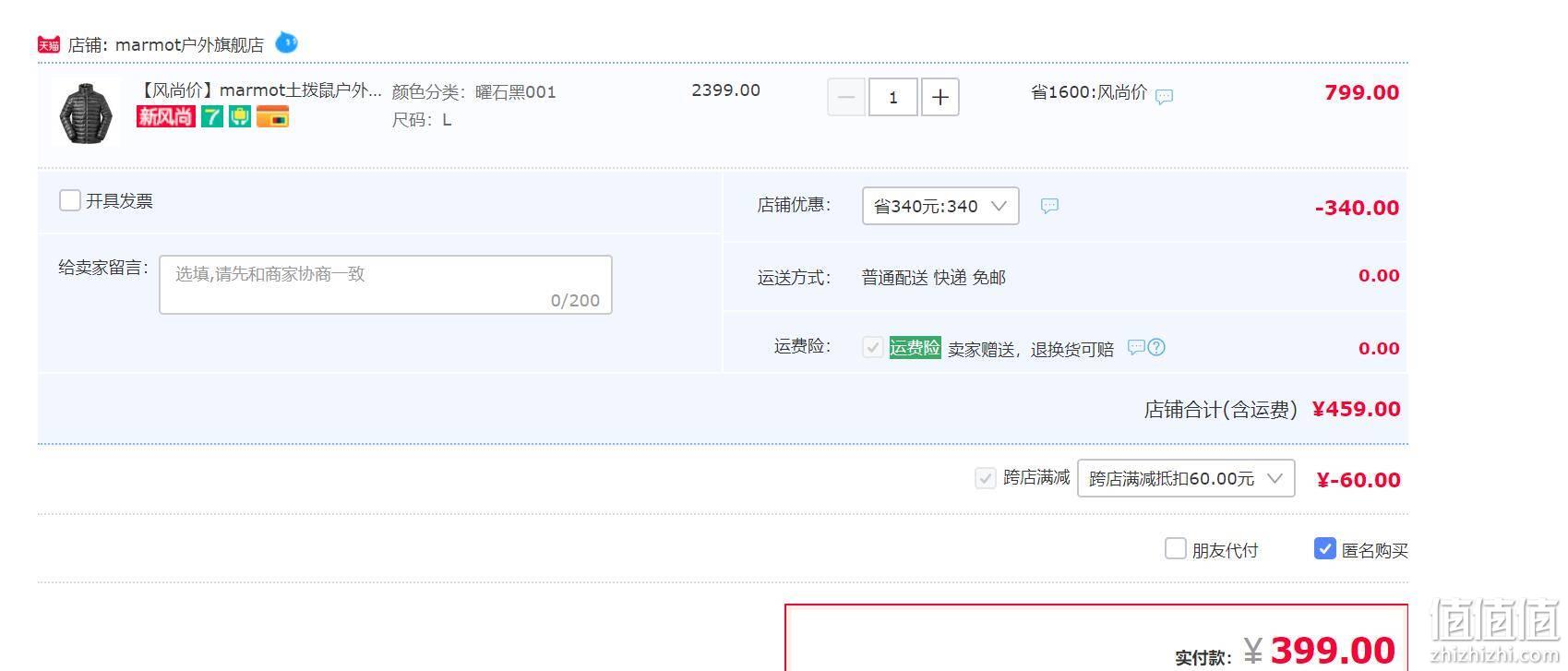Screen dimensions: 1568x671
Task: Open the black jacket product thumbnail
Action: click(x=85, y=114)
